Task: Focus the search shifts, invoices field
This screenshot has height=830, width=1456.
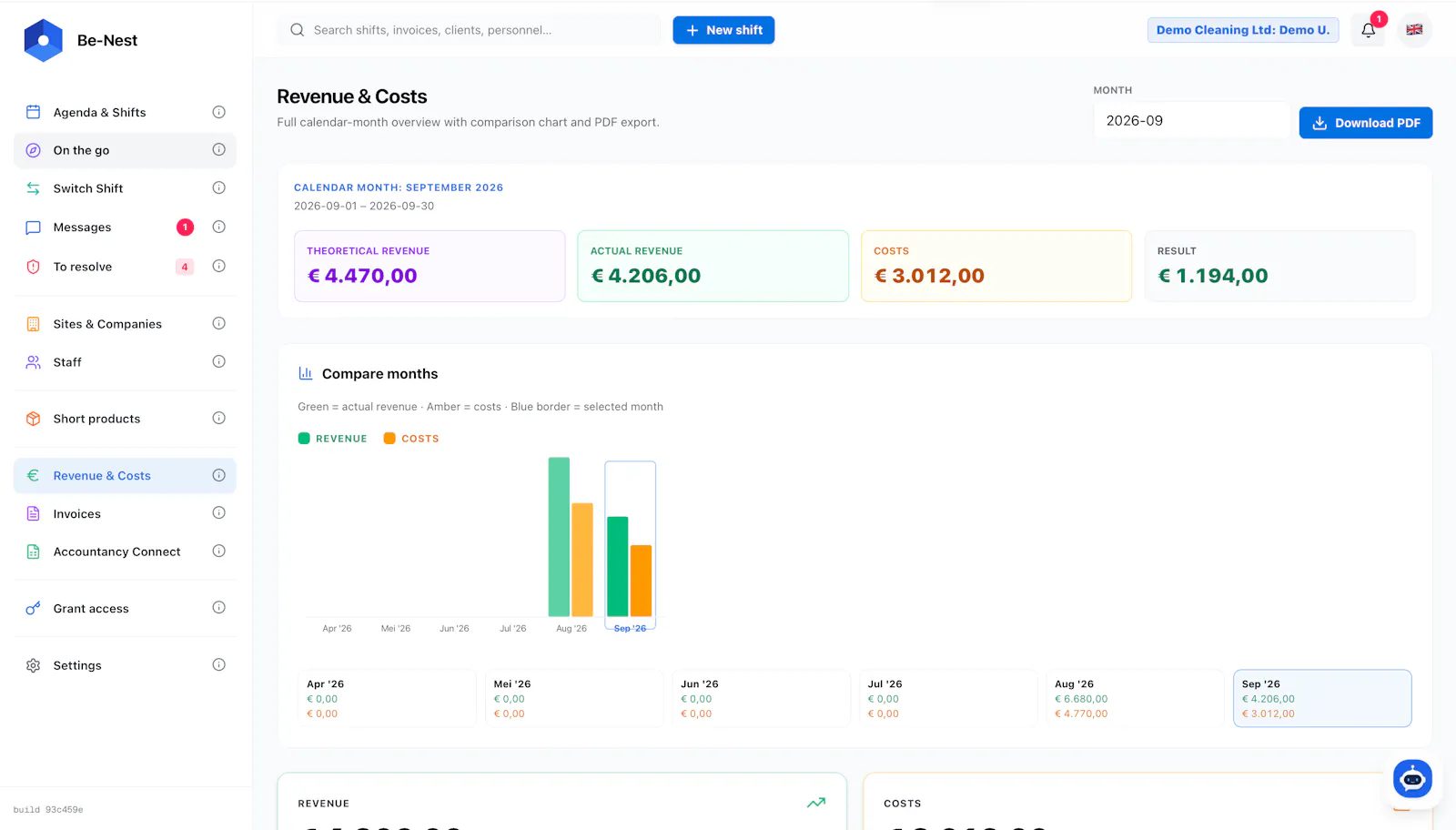Action: [x=469, y=30]
